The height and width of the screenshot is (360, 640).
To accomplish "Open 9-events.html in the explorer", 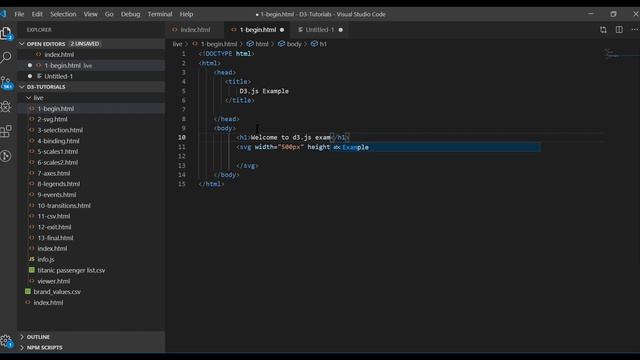I will (57, 195).
